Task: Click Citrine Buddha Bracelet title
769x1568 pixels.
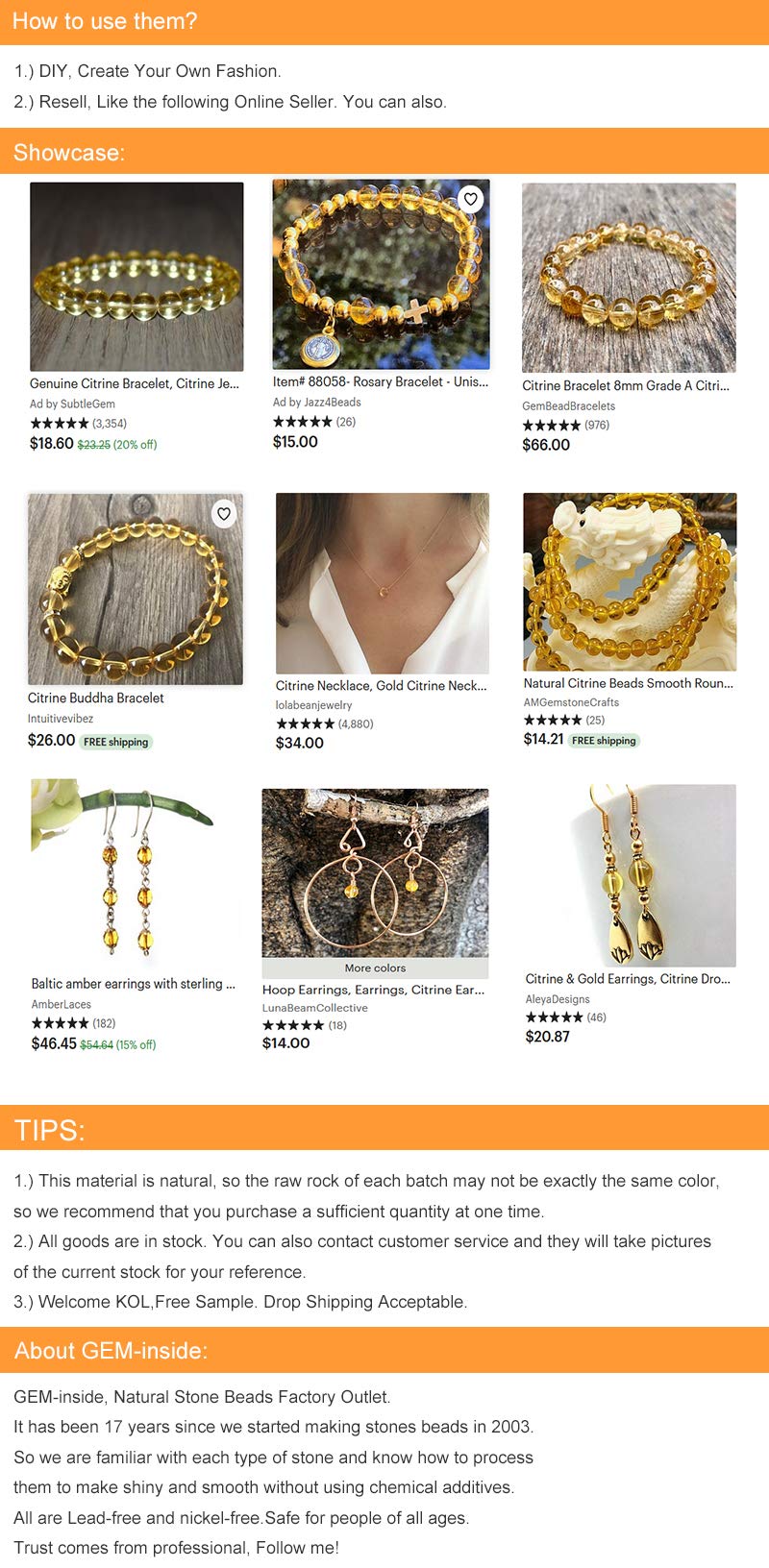Action: point(95,698)
